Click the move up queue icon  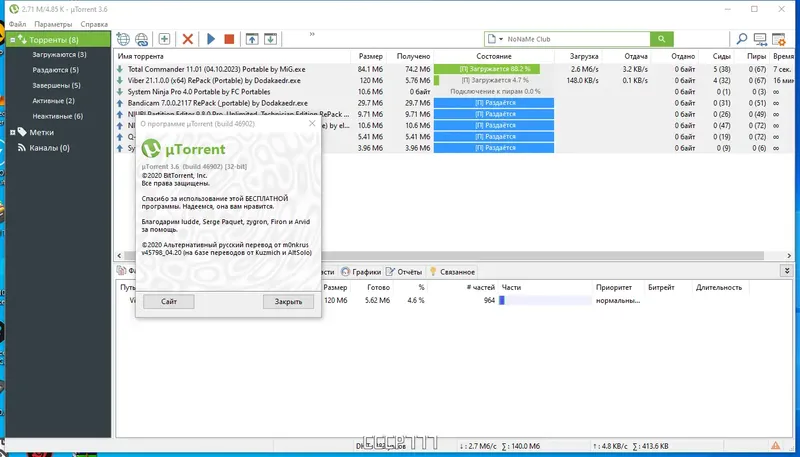point(252,39)
